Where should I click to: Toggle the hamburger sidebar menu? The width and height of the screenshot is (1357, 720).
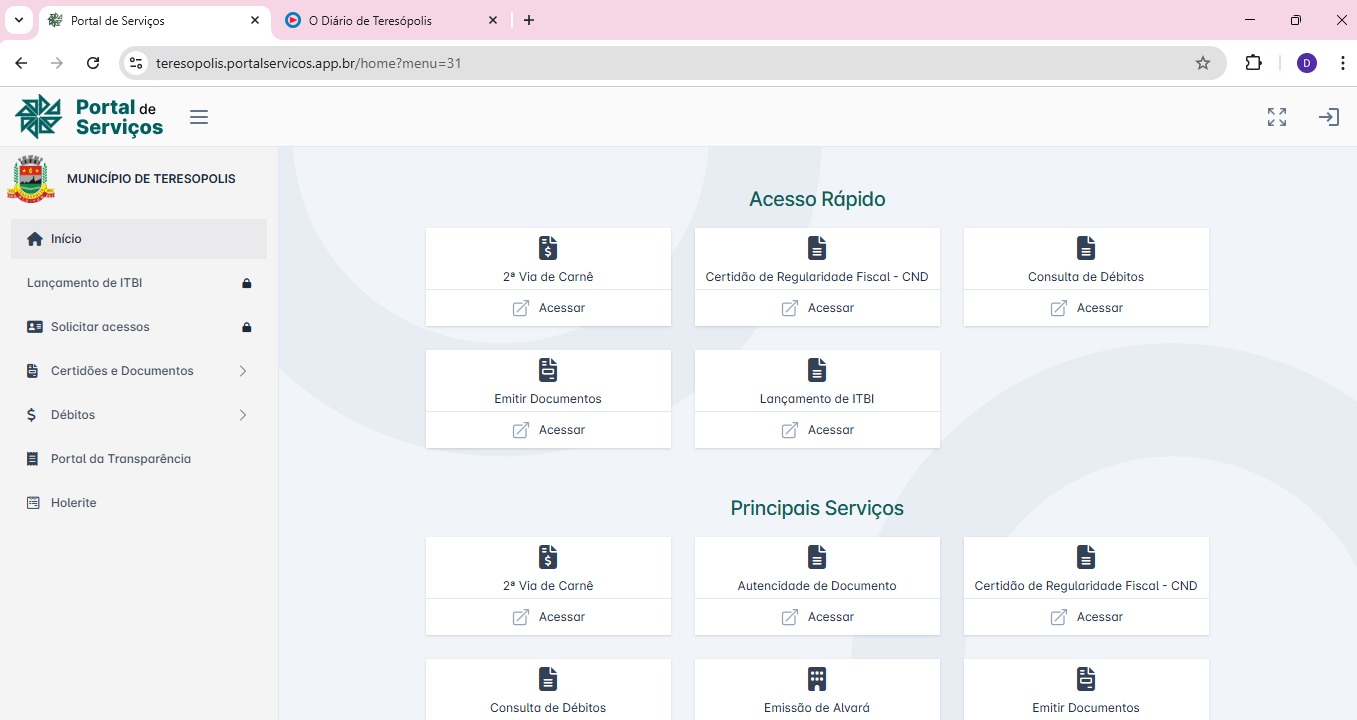[199, 117]
